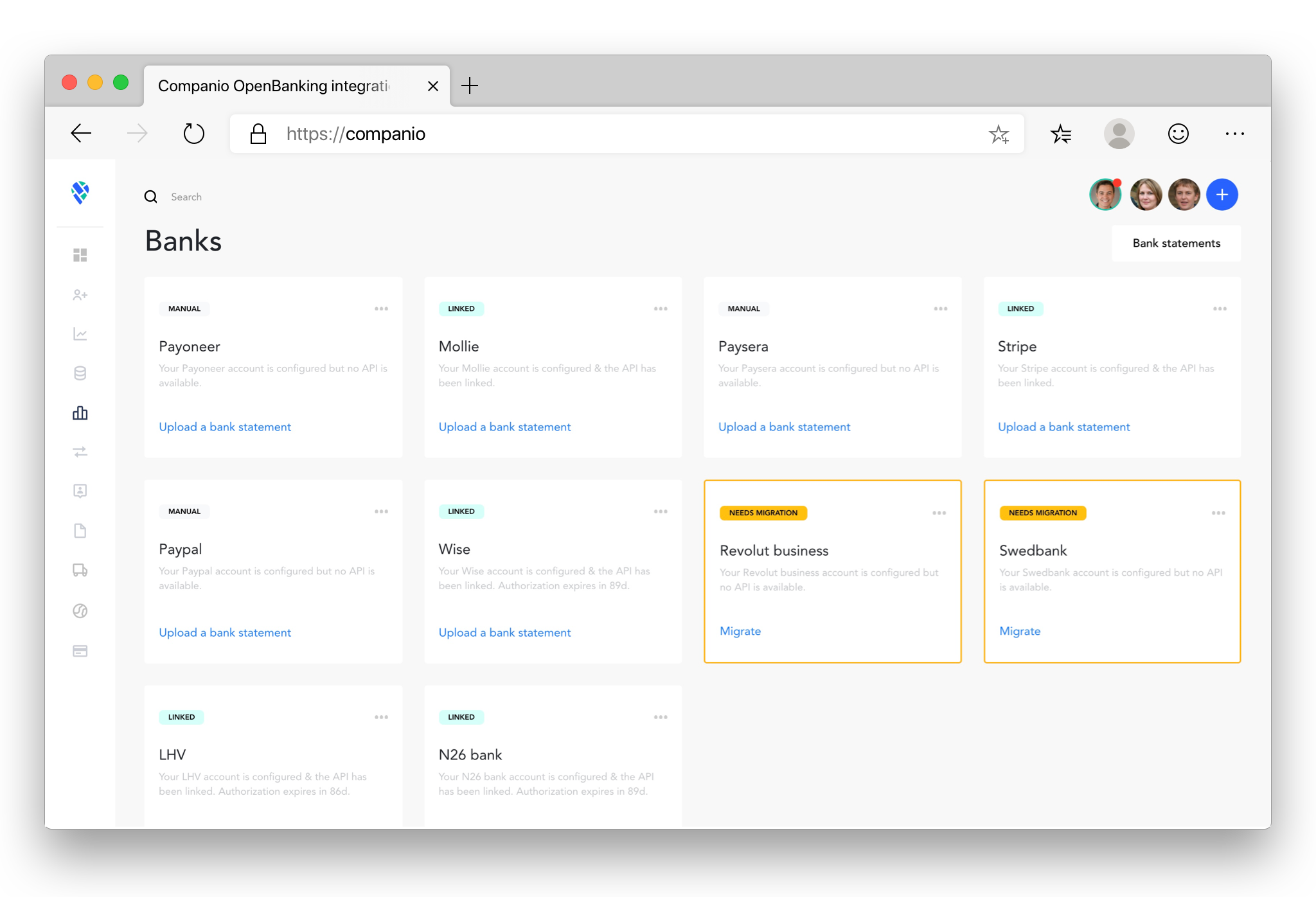
Task: Click the blue plus add-member button
Action: [1222, 195]
